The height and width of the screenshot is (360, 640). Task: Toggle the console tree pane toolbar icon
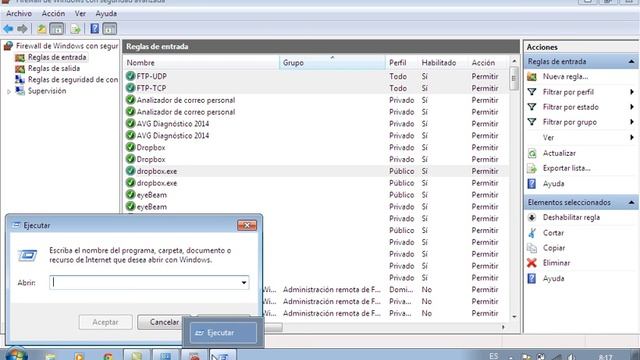56,29
